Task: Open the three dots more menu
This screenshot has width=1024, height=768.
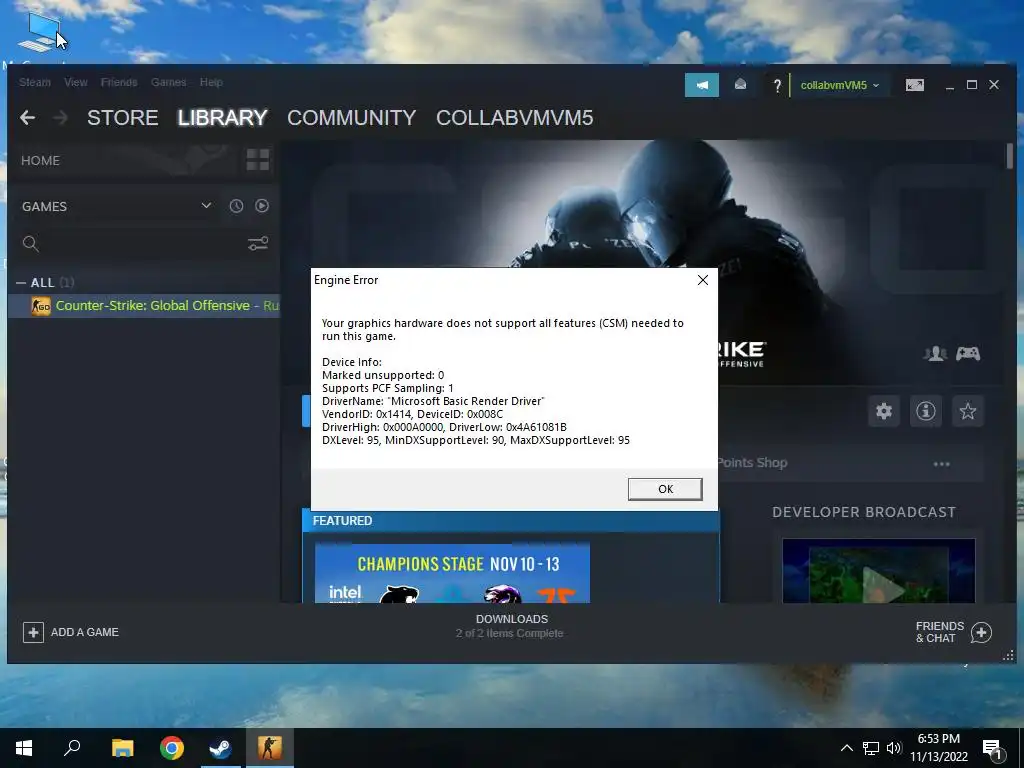Action: 941,464
